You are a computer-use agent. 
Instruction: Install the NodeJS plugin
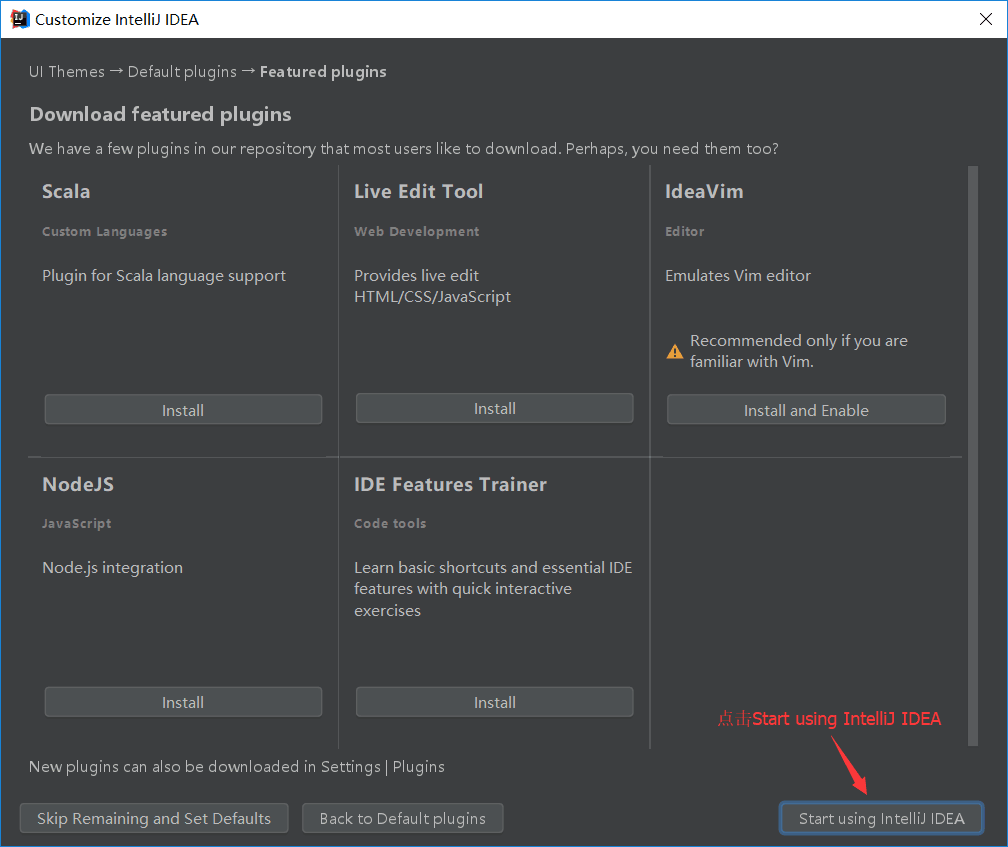183,701
